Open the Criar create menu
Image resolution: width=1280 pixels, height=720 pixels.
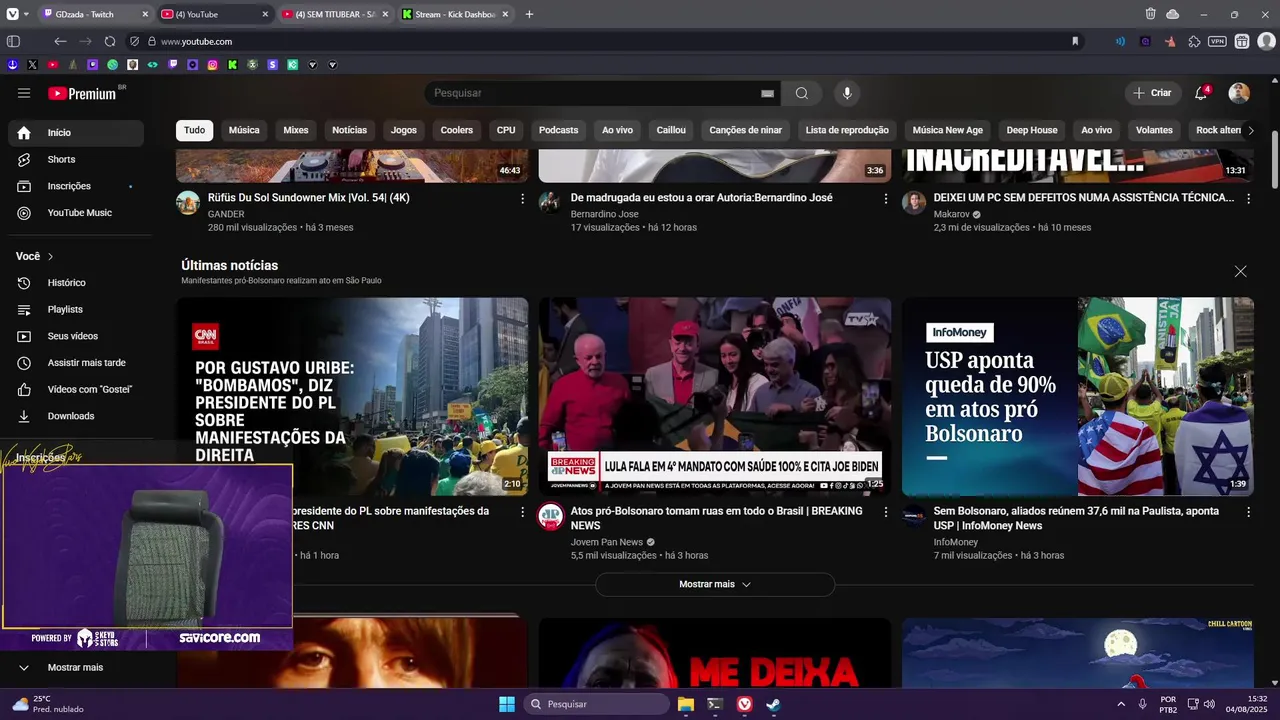[1152, 93]
